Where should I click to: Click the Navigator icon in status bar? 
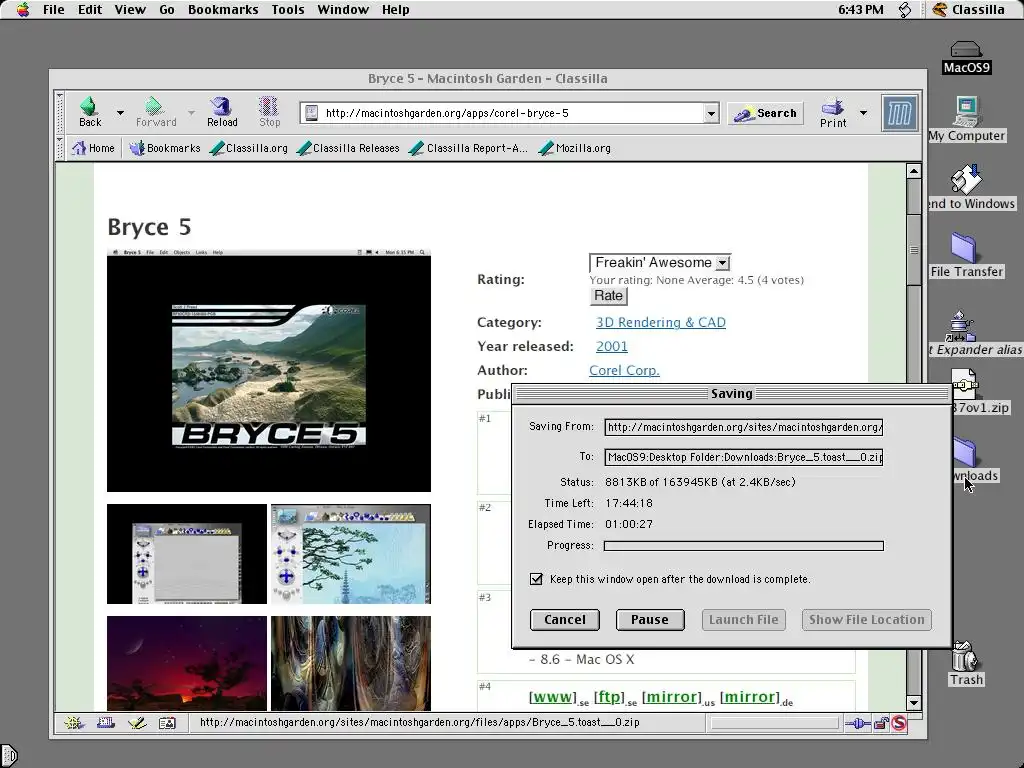tap(74, 723)
